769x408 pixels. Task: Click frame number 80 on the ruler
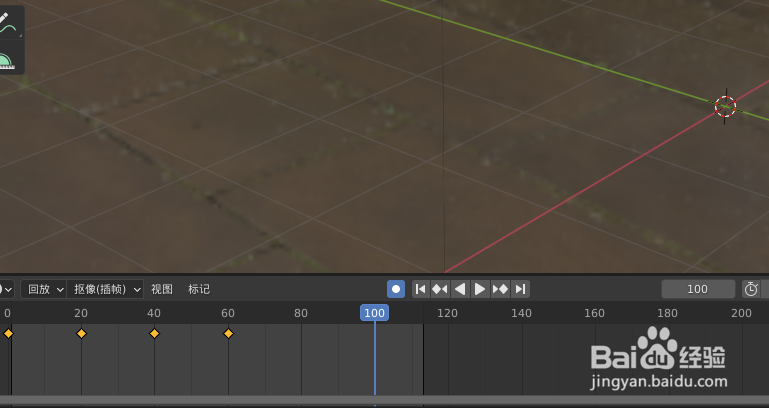pos(301,313)
